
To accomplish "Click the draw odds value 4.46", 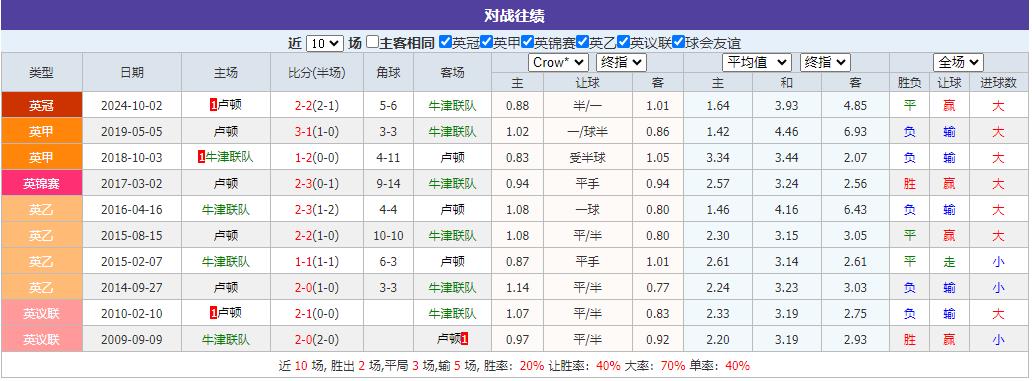I will point(787,132).
